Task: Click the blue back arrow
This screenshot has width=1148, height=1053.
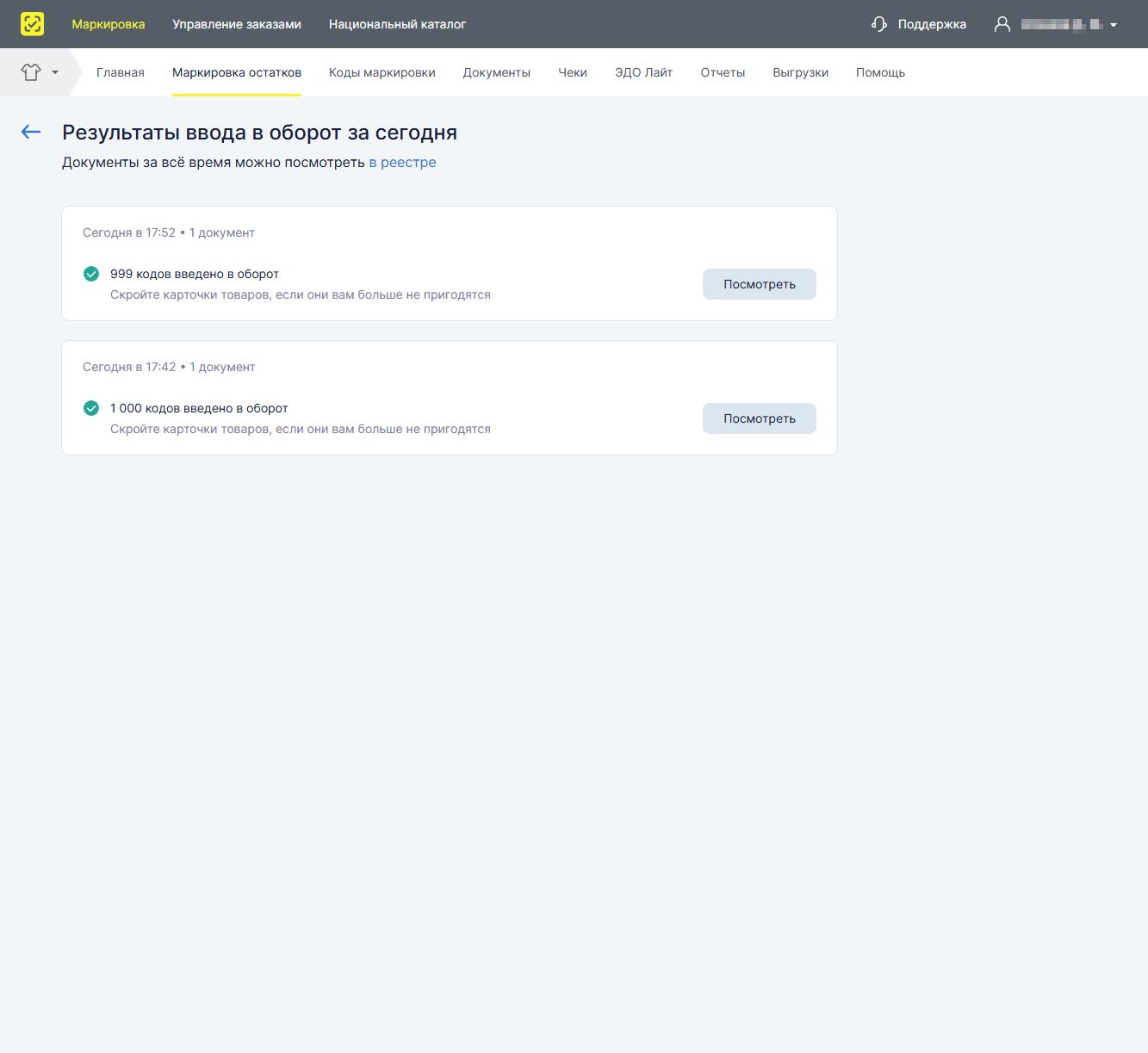Action: point(31,132)
